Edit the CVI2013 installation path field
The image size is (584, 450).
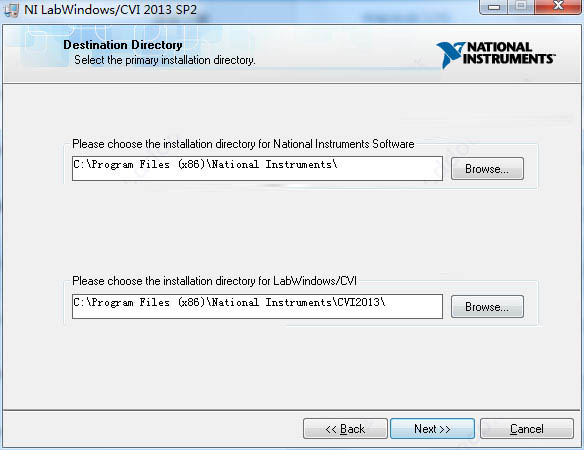pyautogui.click(x=257, y=307)
